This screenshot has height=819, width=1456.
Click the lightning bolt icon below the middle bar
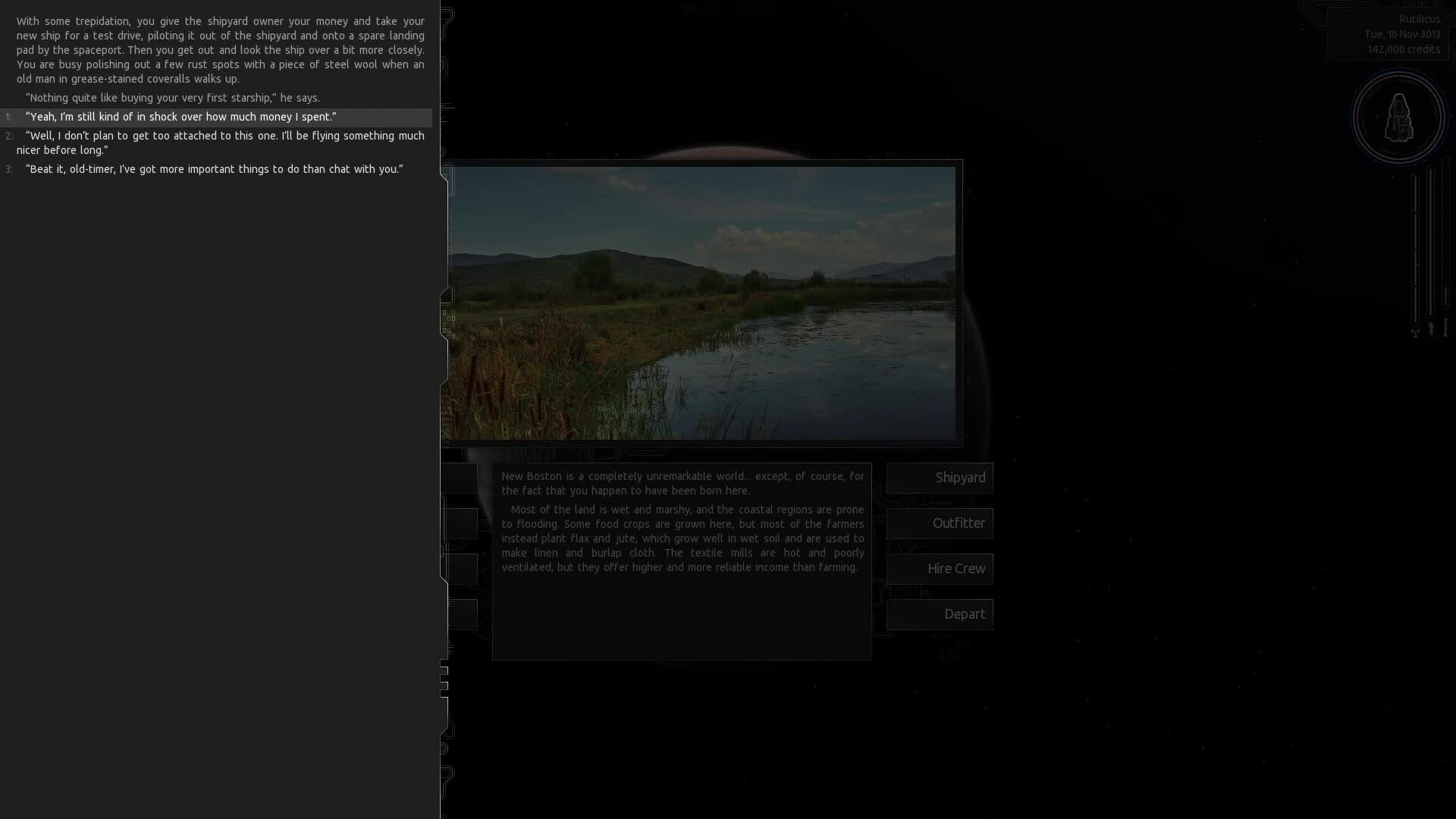[x=1431, y=328]
